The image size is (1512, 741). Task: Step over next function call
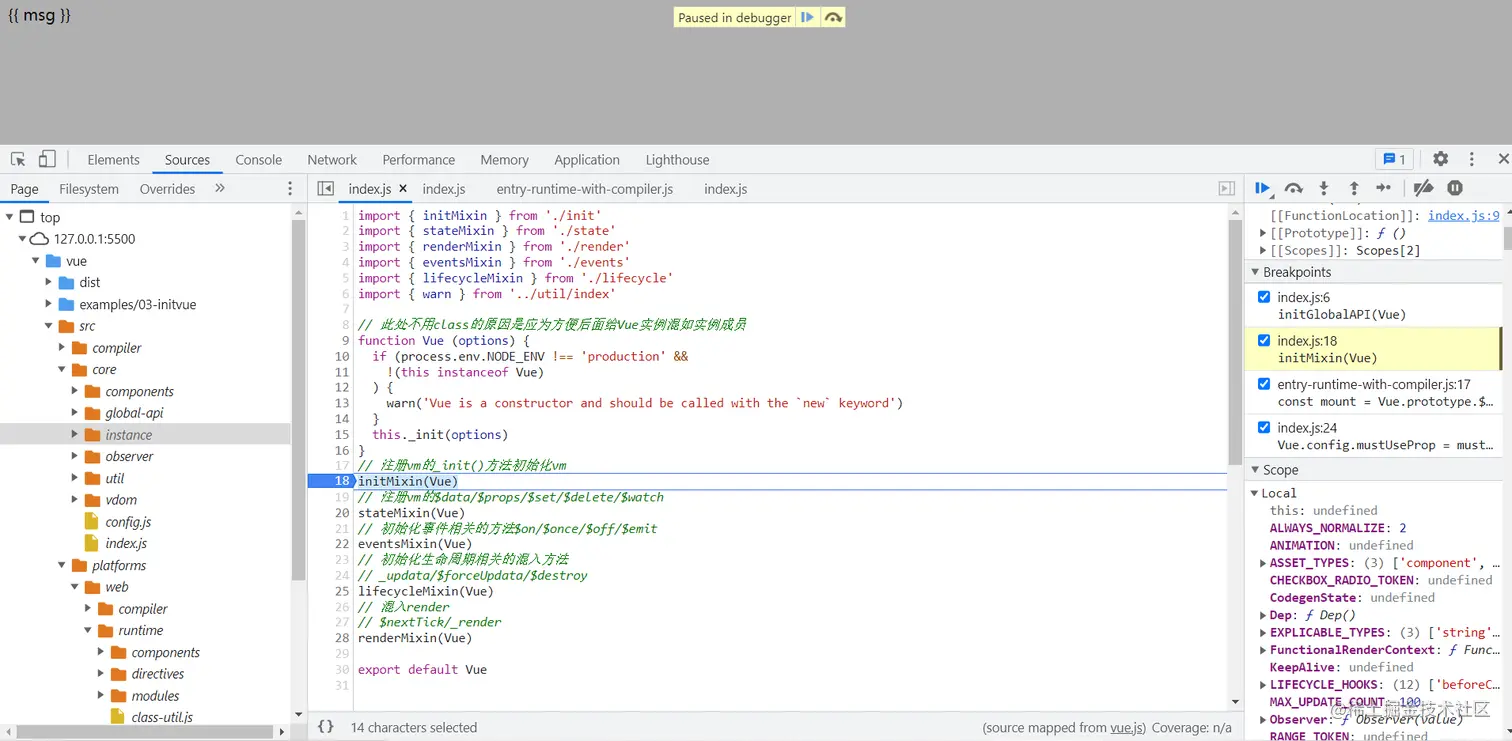pos(1294,188)
